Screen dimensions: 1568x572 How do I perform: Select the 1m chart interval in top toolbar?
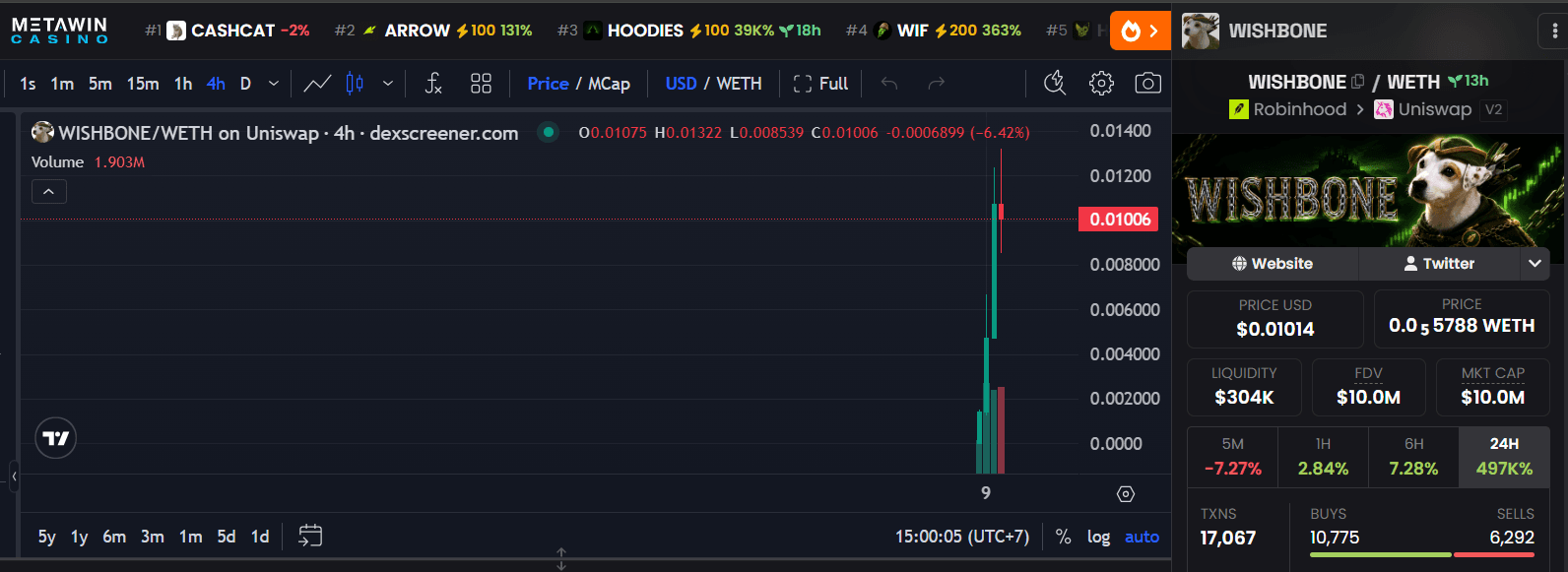62,84
